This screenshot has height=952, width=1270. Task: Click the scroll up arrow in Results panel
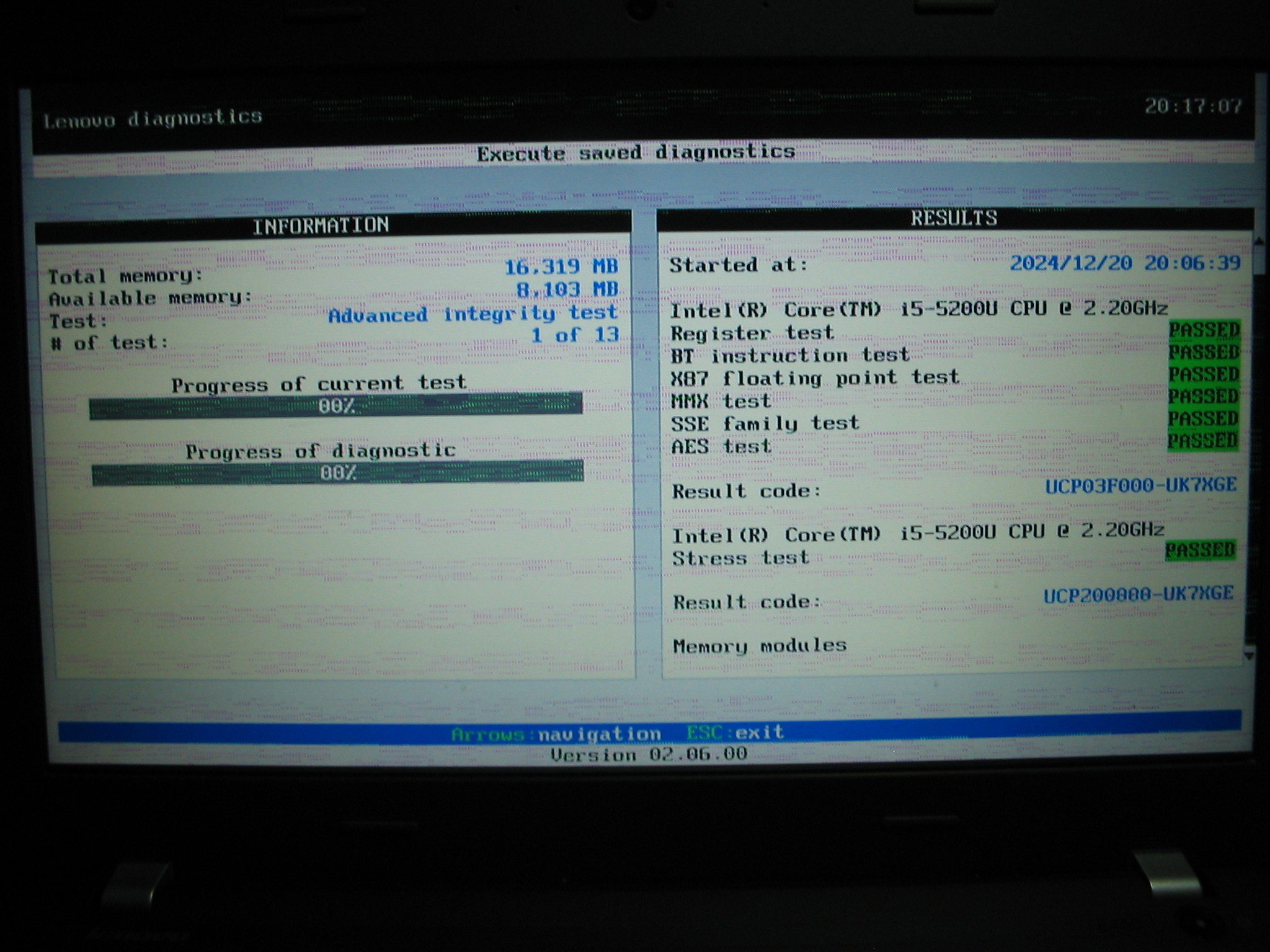[x=1258, y=240]
